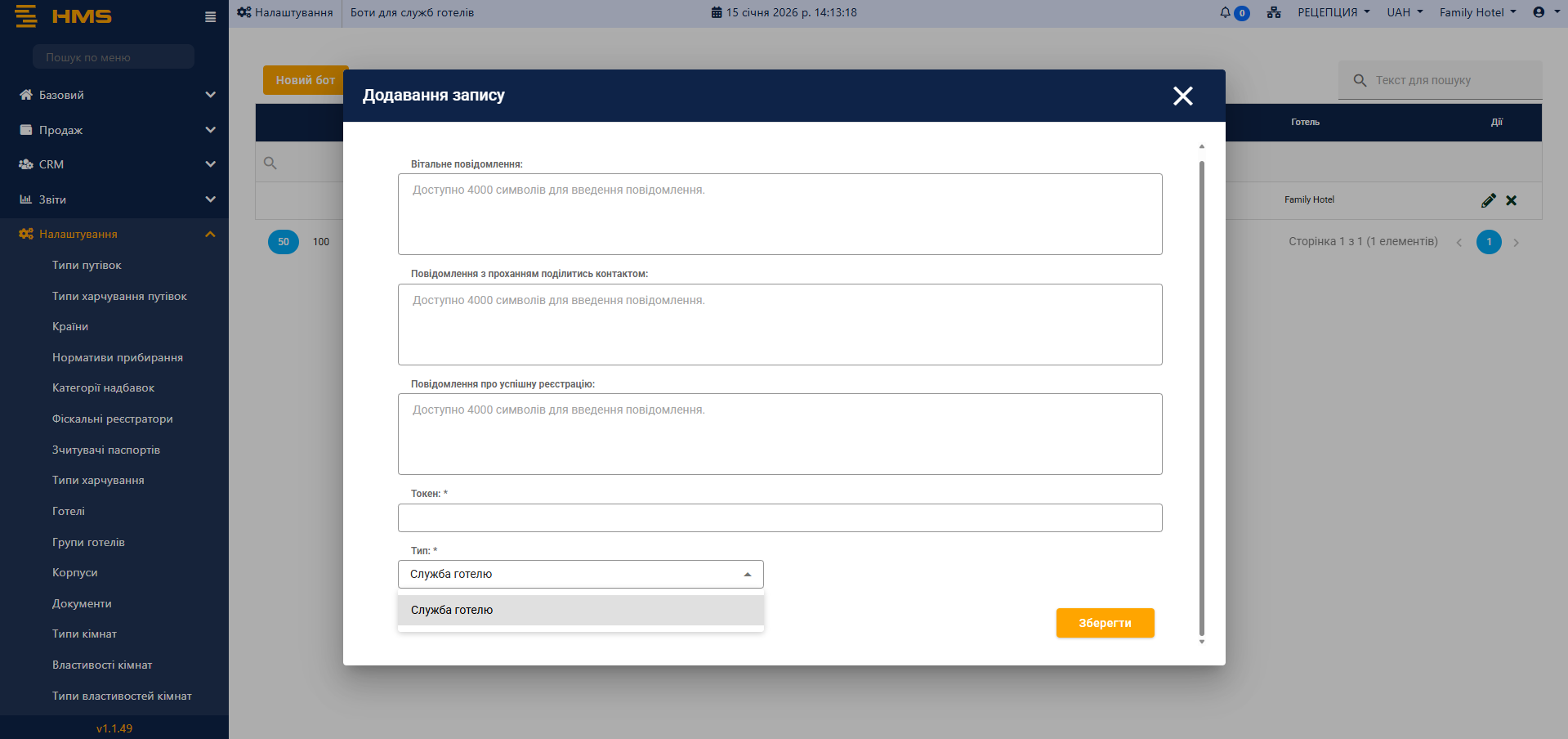Close the Додавання запису dialog
The width and height of the screenshot is (1568, 739).
(1182, 96)
